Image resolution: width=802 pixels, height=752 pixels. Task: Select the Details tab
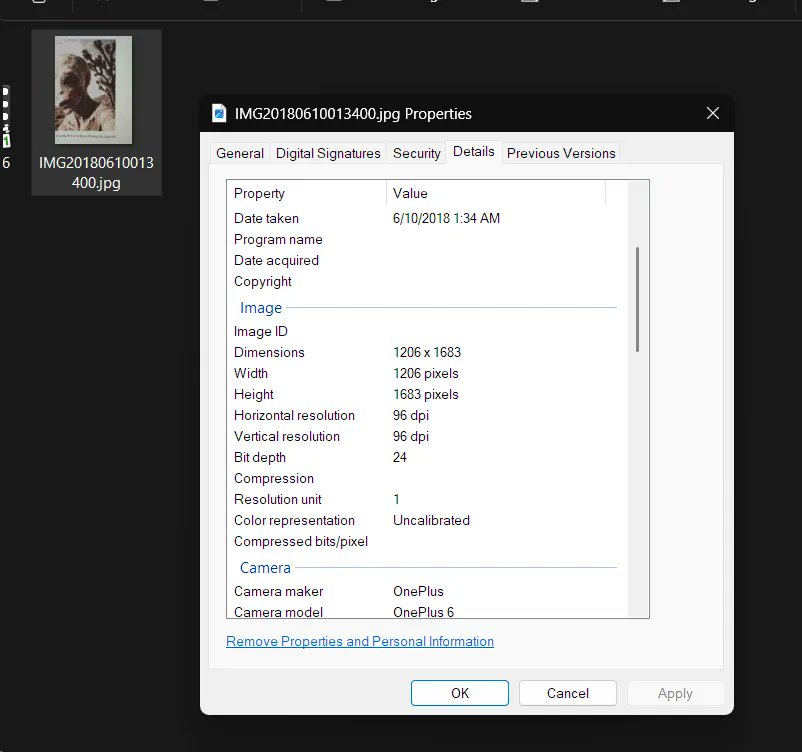click(474, 151)
